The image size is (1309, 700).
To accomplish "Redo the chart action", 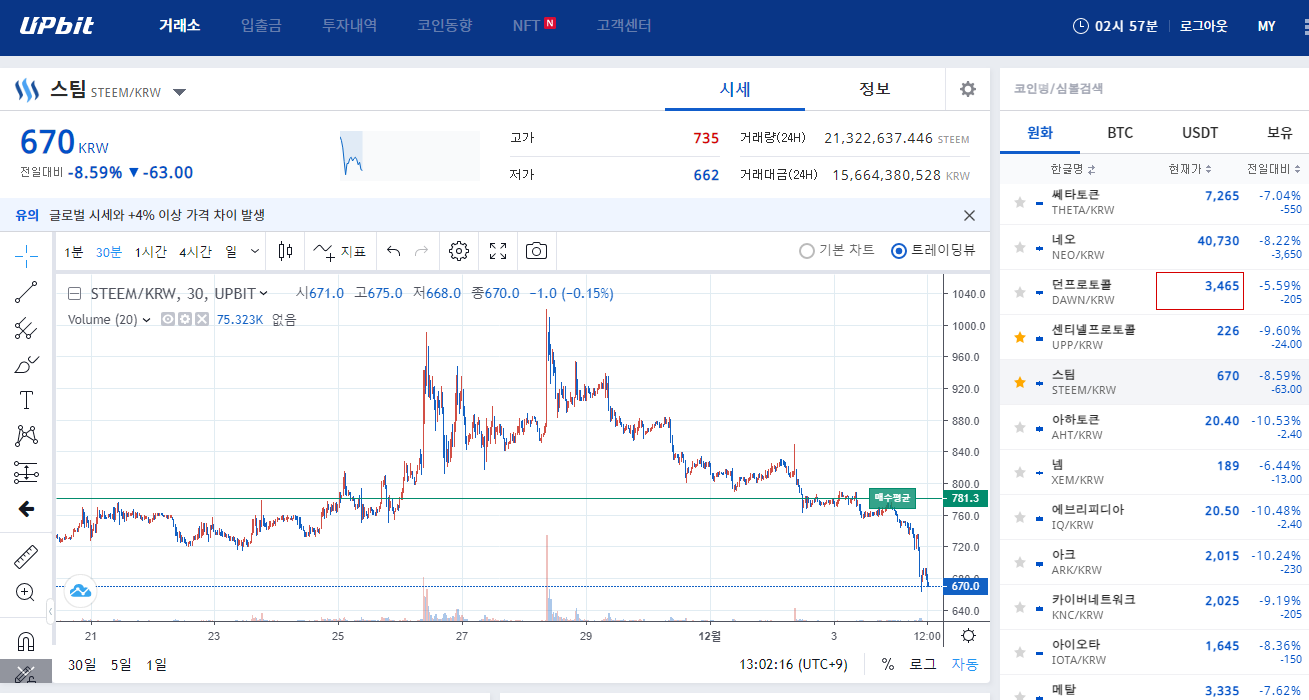I will (421, 251).
